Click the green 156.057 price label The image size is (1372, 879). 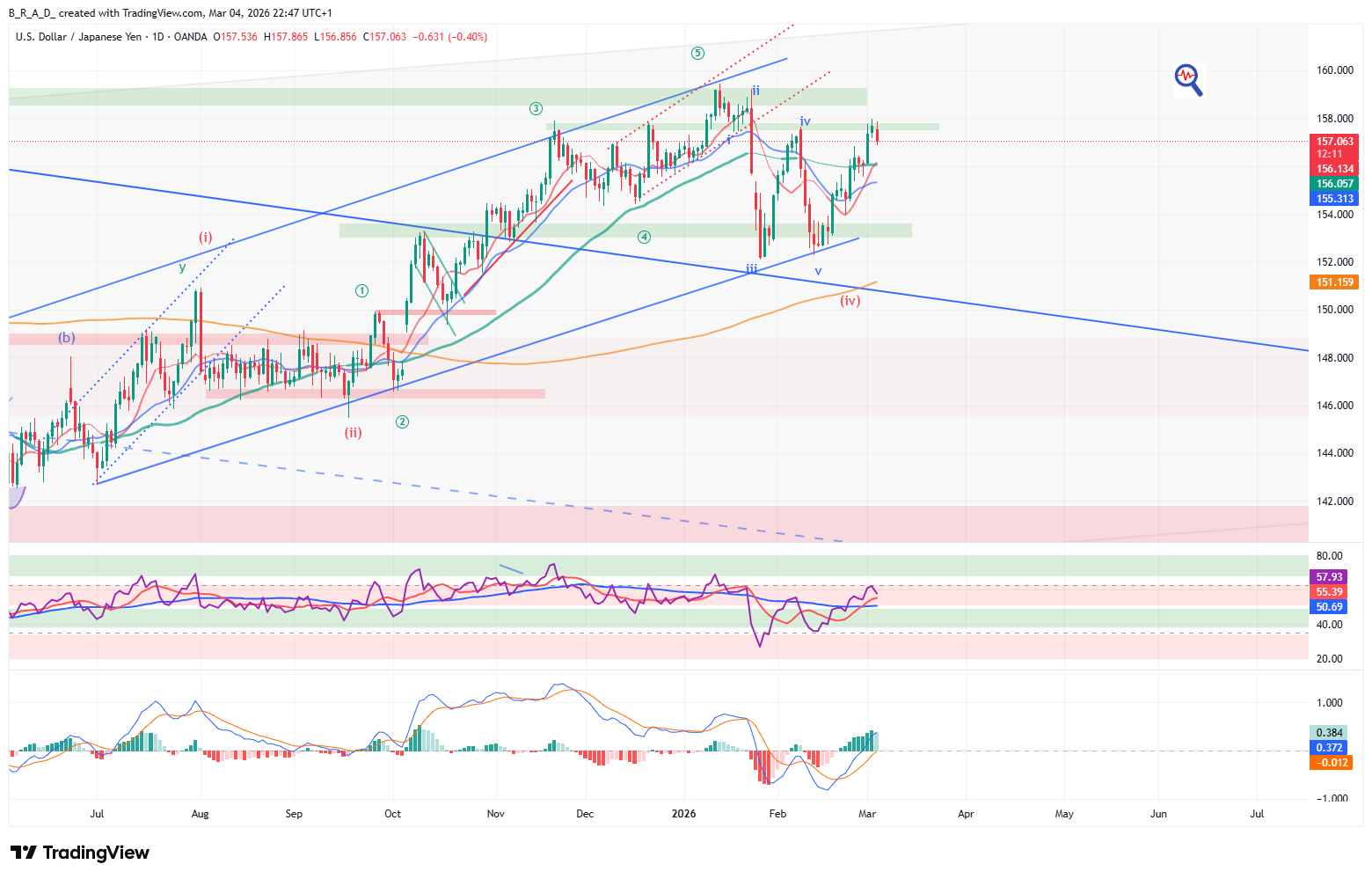[x=1334, y=184]
